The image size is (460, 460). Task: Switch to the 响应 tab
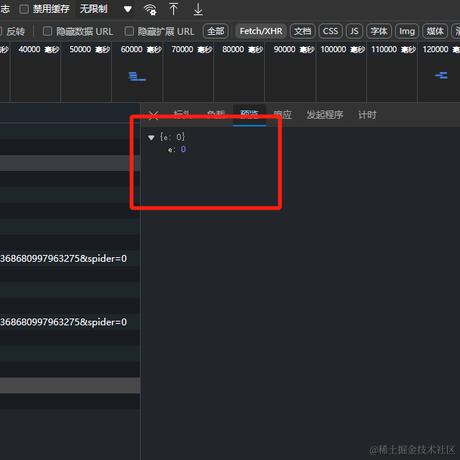pos(282,115)
